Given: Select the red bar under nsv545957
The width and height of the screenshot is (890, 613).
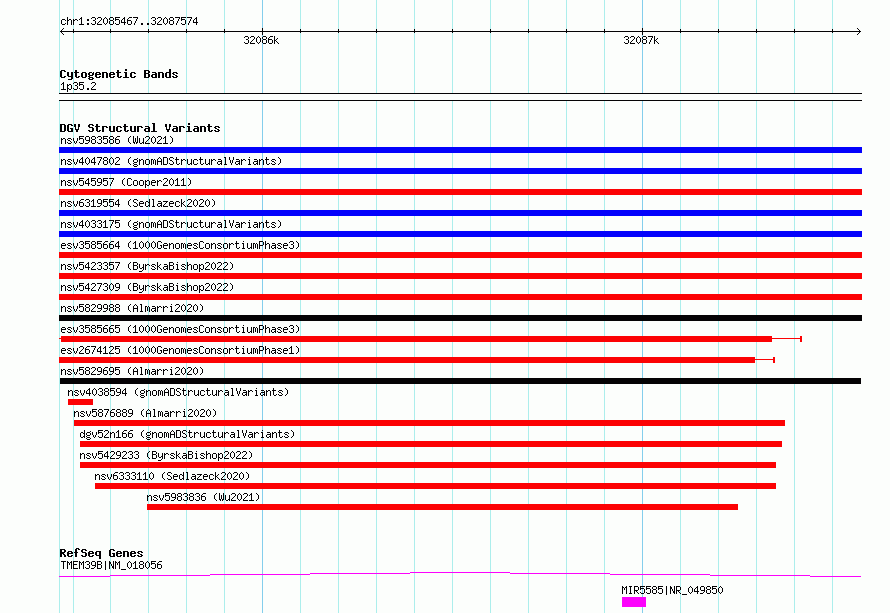Looking at the screenshot, I should 460,192.
